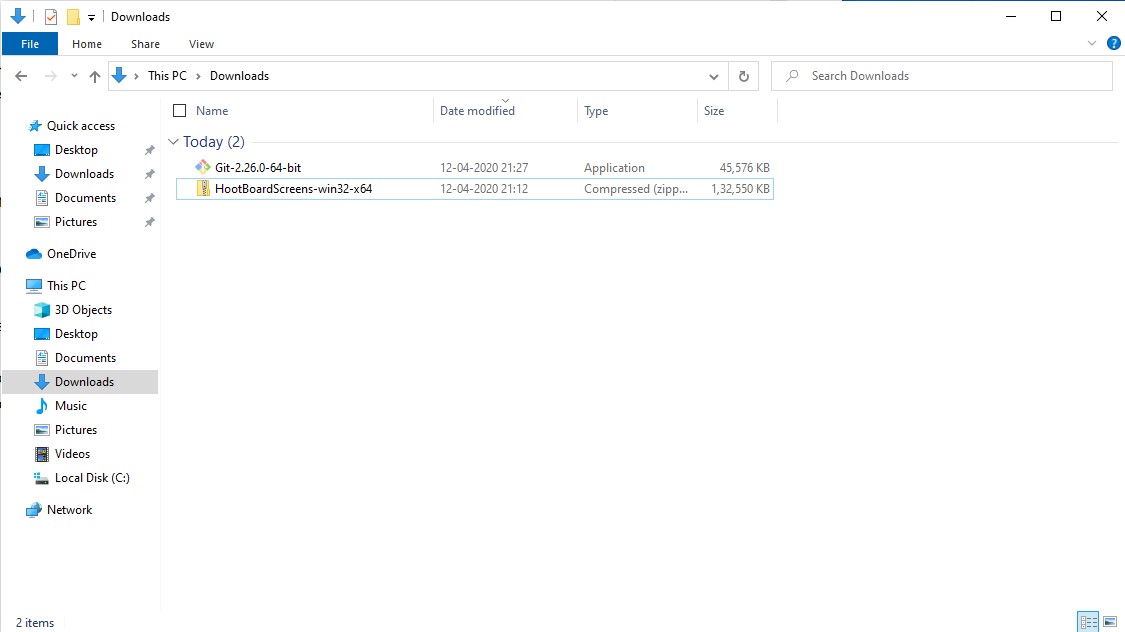Click Properties icon in quick access toolbar
Viewport: 1125px width, 632px height.
coord(51,17)
